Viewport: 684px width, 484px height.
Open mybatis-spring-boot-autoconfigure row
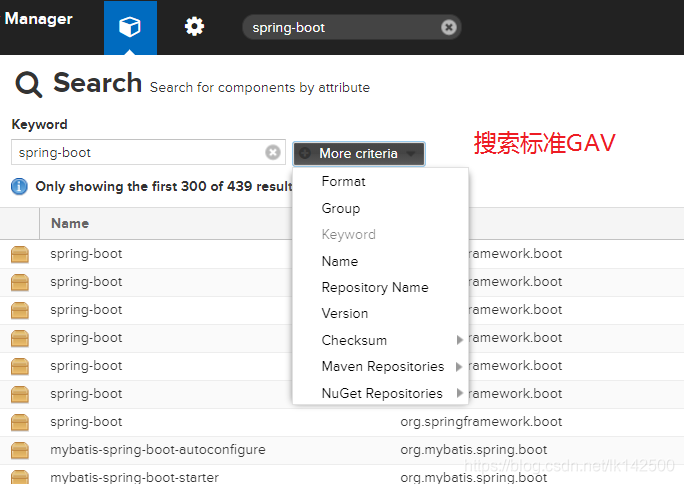(x=342, y=450)
